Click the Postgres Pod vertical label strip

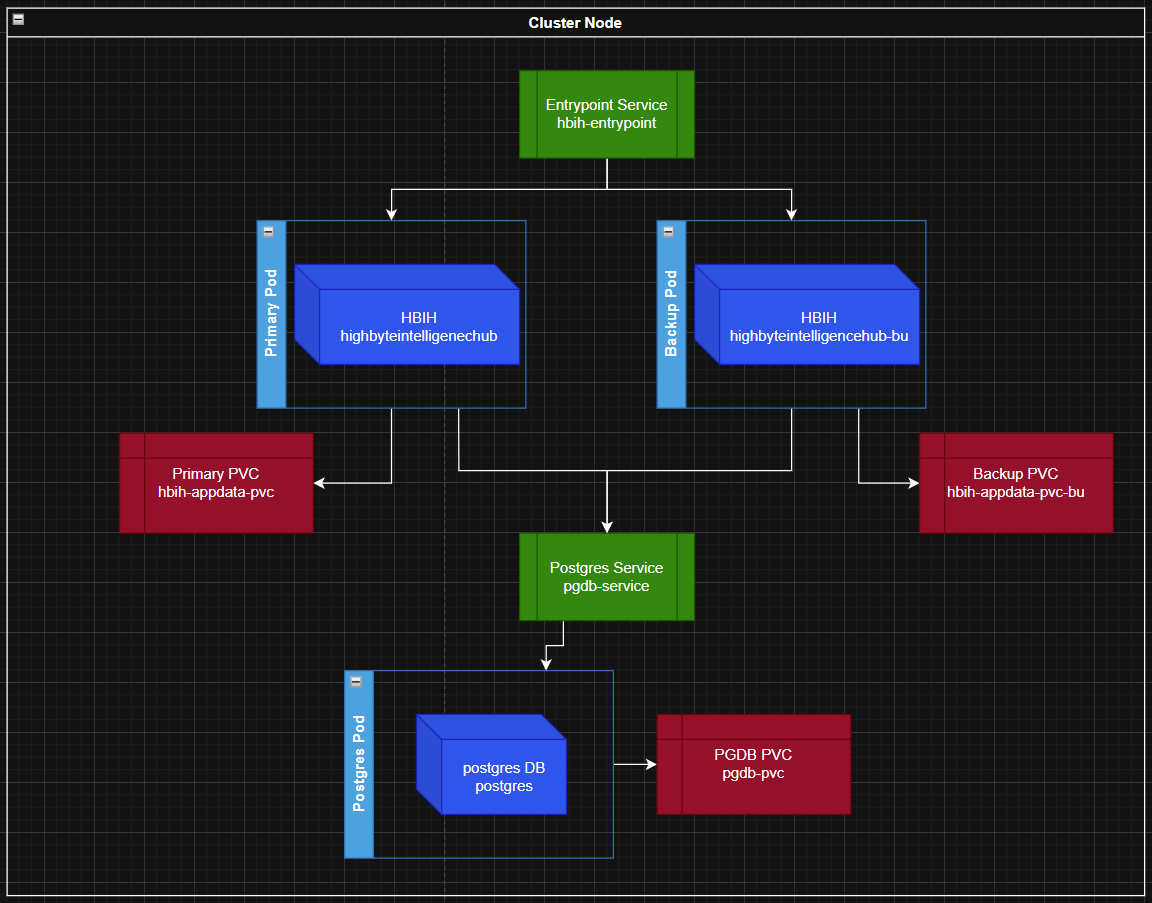[359, 770]
